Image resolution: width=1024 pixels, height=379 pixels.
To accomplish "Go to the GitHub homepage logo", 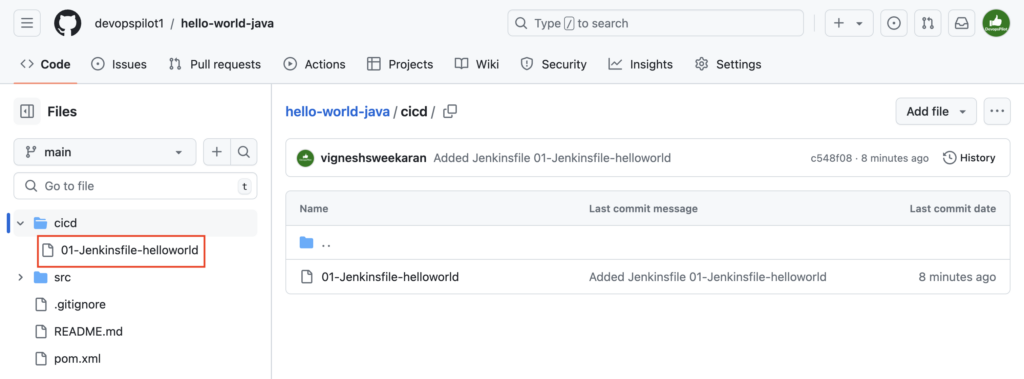I will 67,23.
